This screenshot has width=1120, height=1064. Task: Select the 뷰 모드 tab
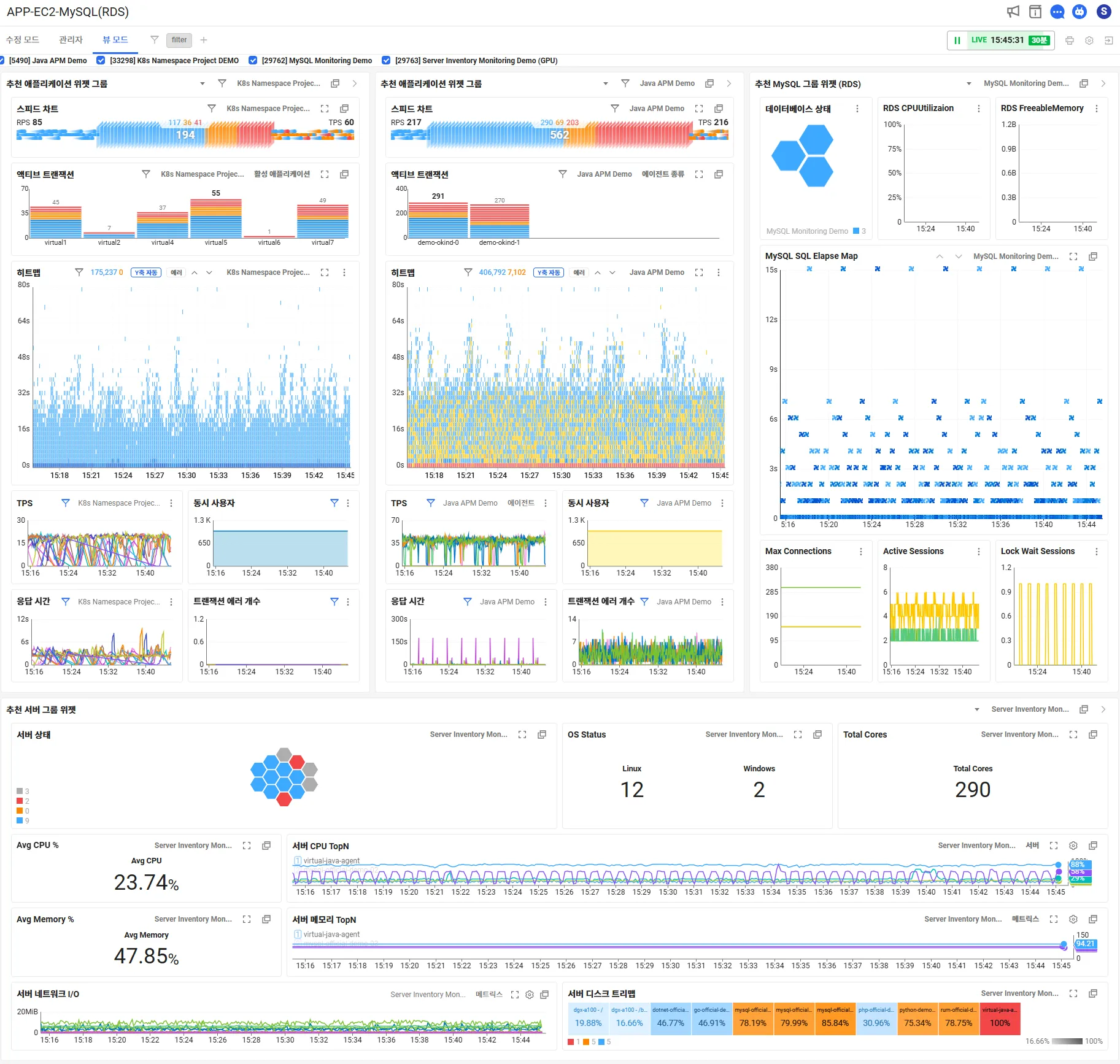pyautogui.click(x=115, y=40)
